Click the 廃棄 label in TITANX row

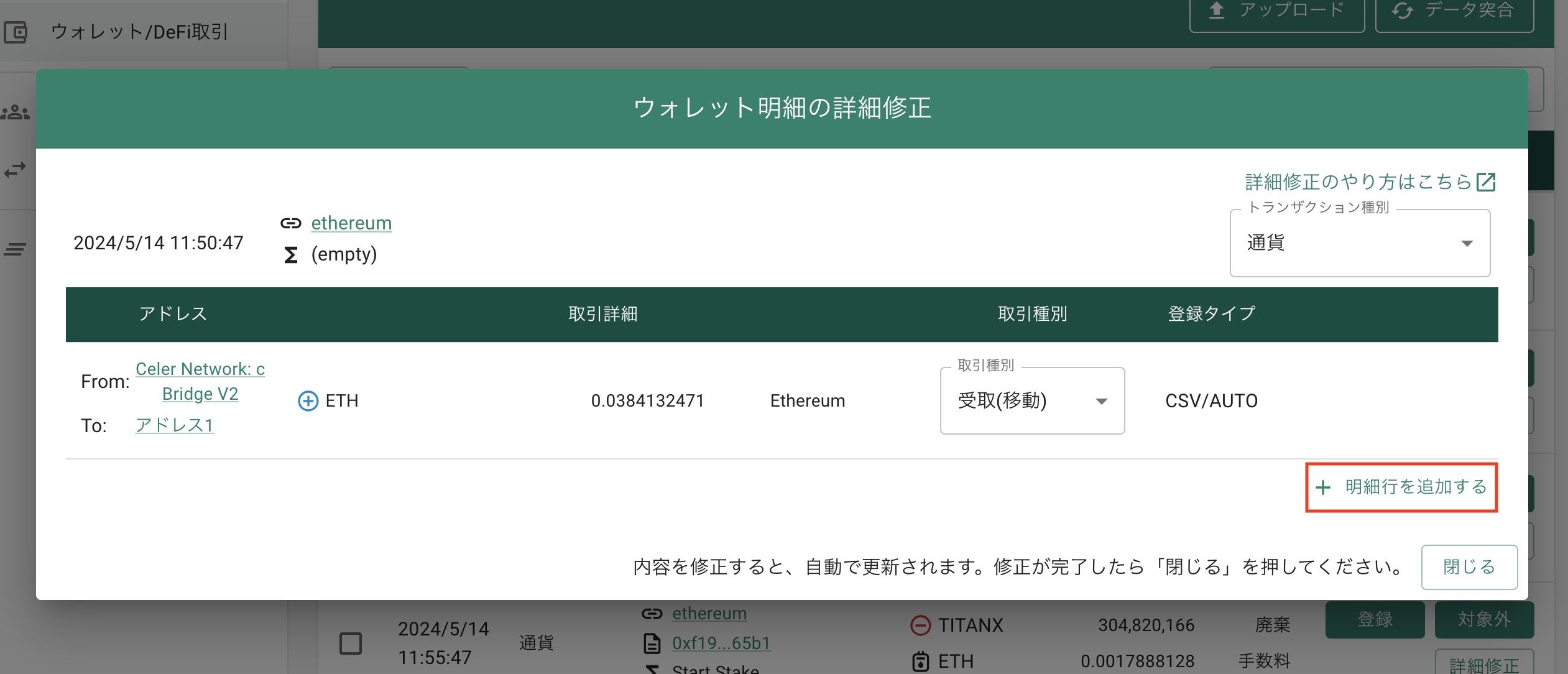click(1273, 625)
